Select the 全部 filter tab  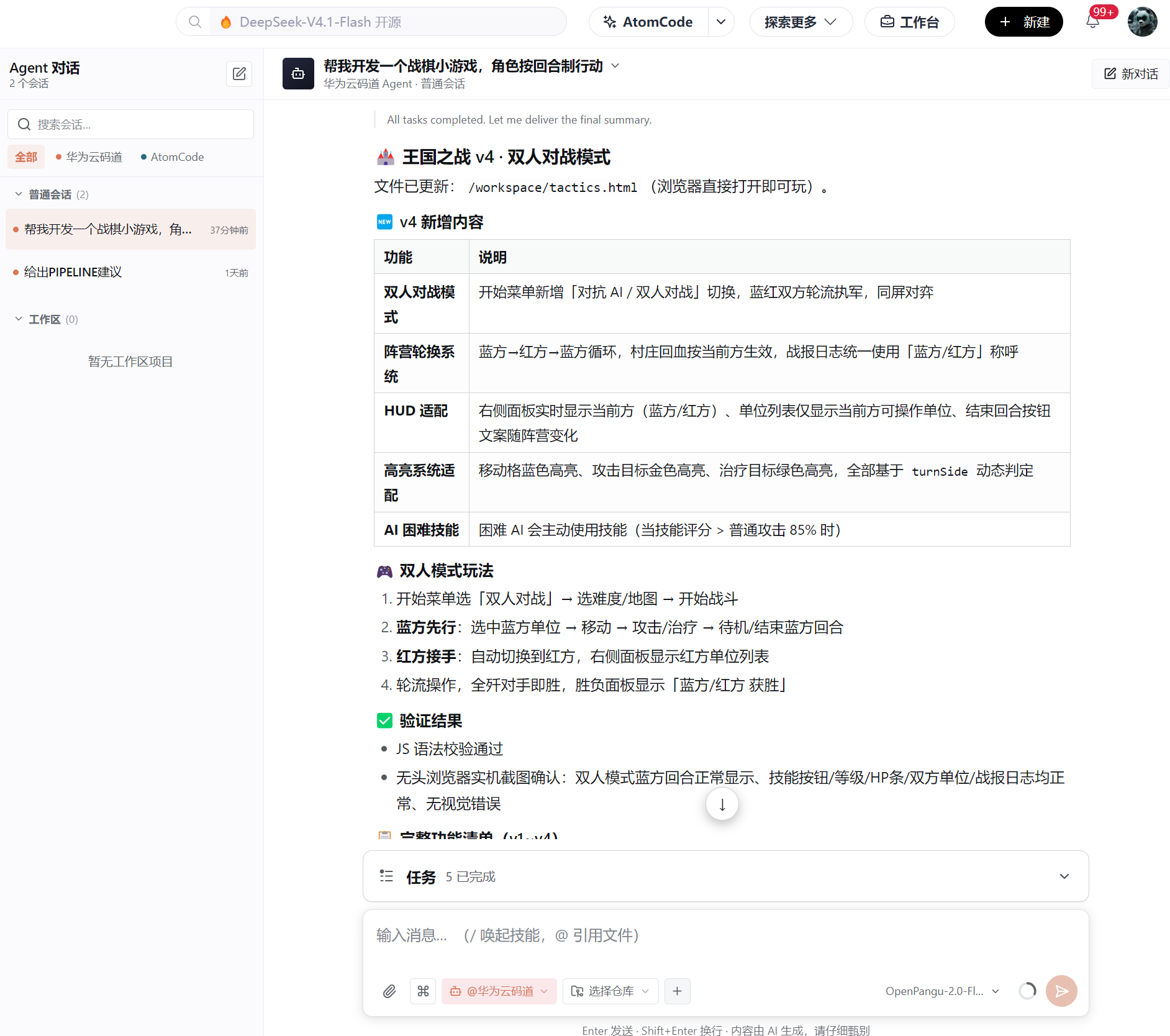(x=26, y=157)
